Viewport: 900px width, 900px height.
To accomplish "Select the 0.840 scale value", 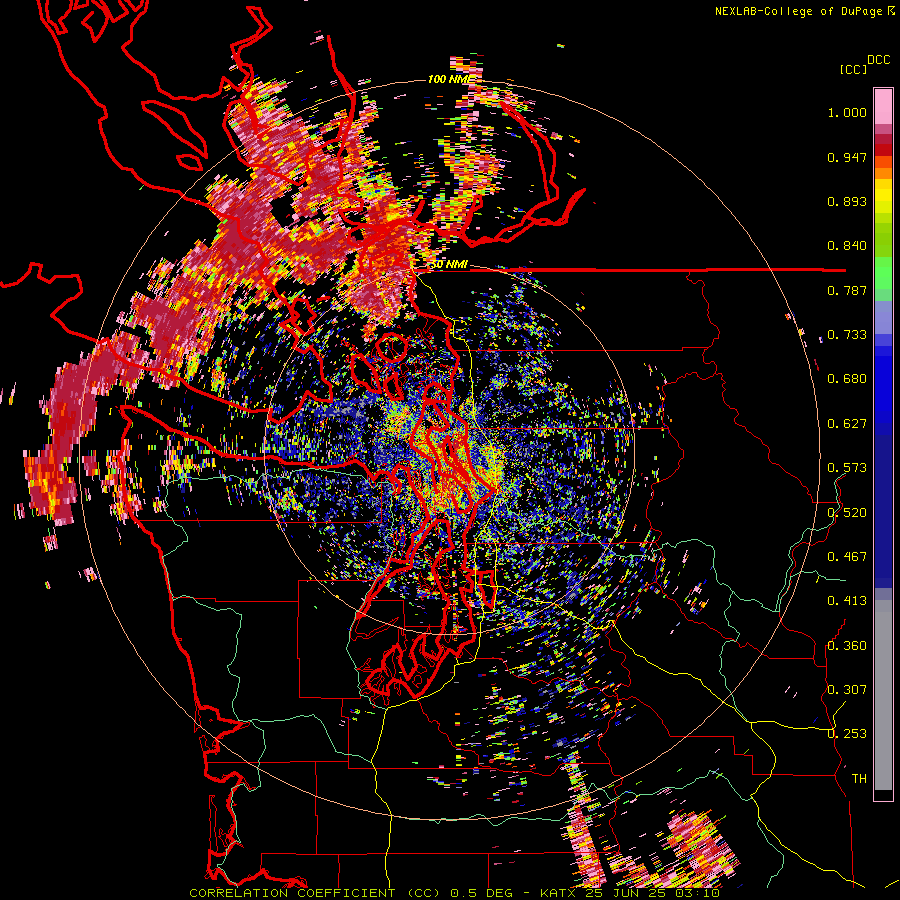I will (x=847, y=246).
